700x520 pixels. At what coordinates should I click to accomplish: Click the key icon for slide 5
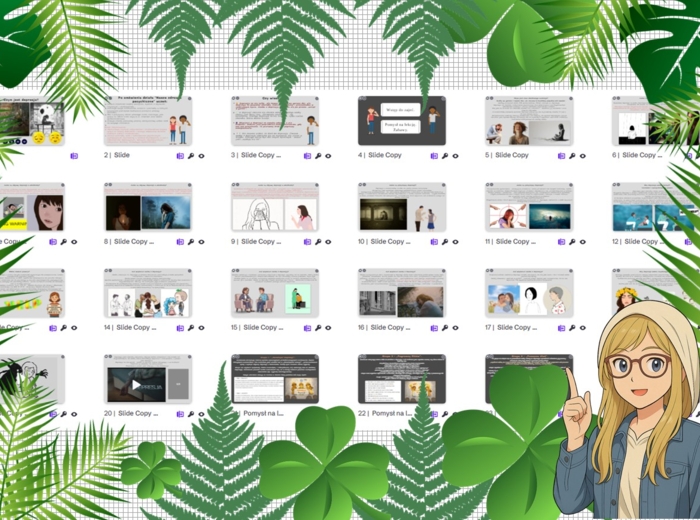pyautogui.click(x=572, y=156)
